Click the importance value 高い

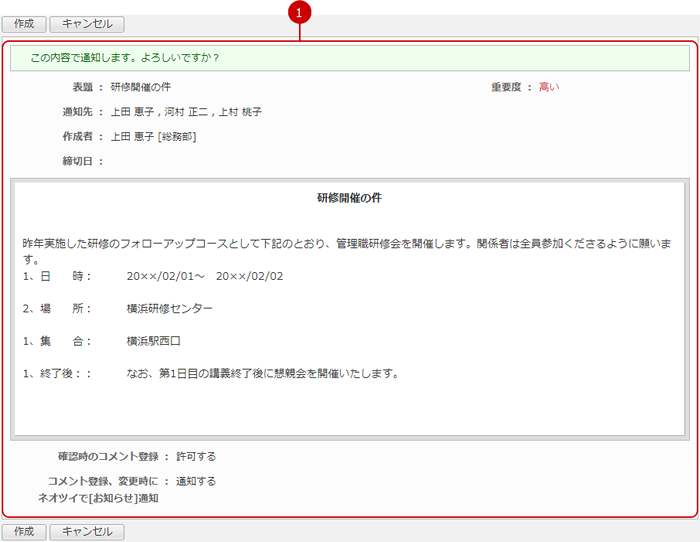tap(549, 87)
